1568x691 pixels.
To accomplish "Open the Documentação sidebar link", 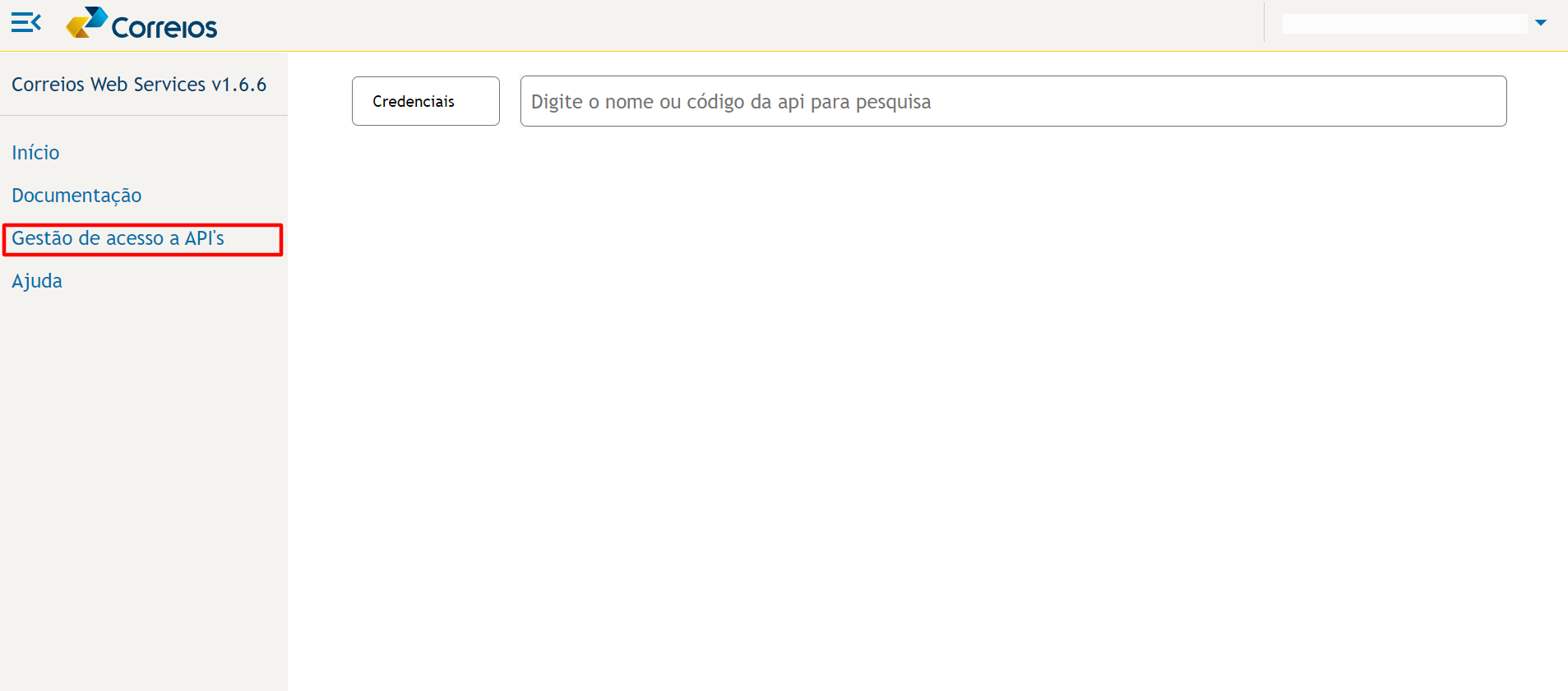I will click(x=76, y=196).
